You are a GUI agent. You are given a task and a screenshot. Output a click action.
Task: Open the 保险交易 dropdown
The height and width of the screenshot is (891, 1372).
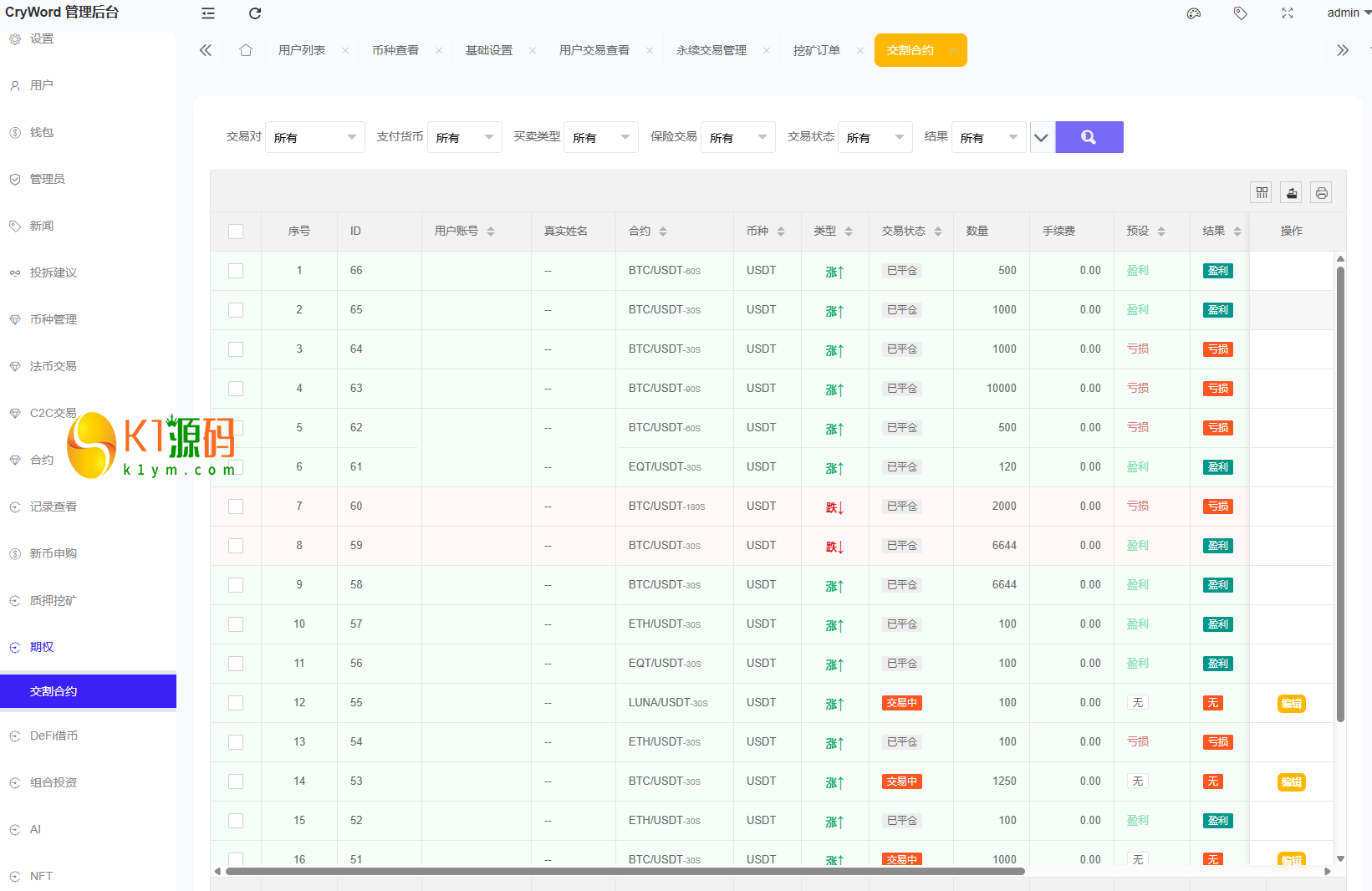738,137
